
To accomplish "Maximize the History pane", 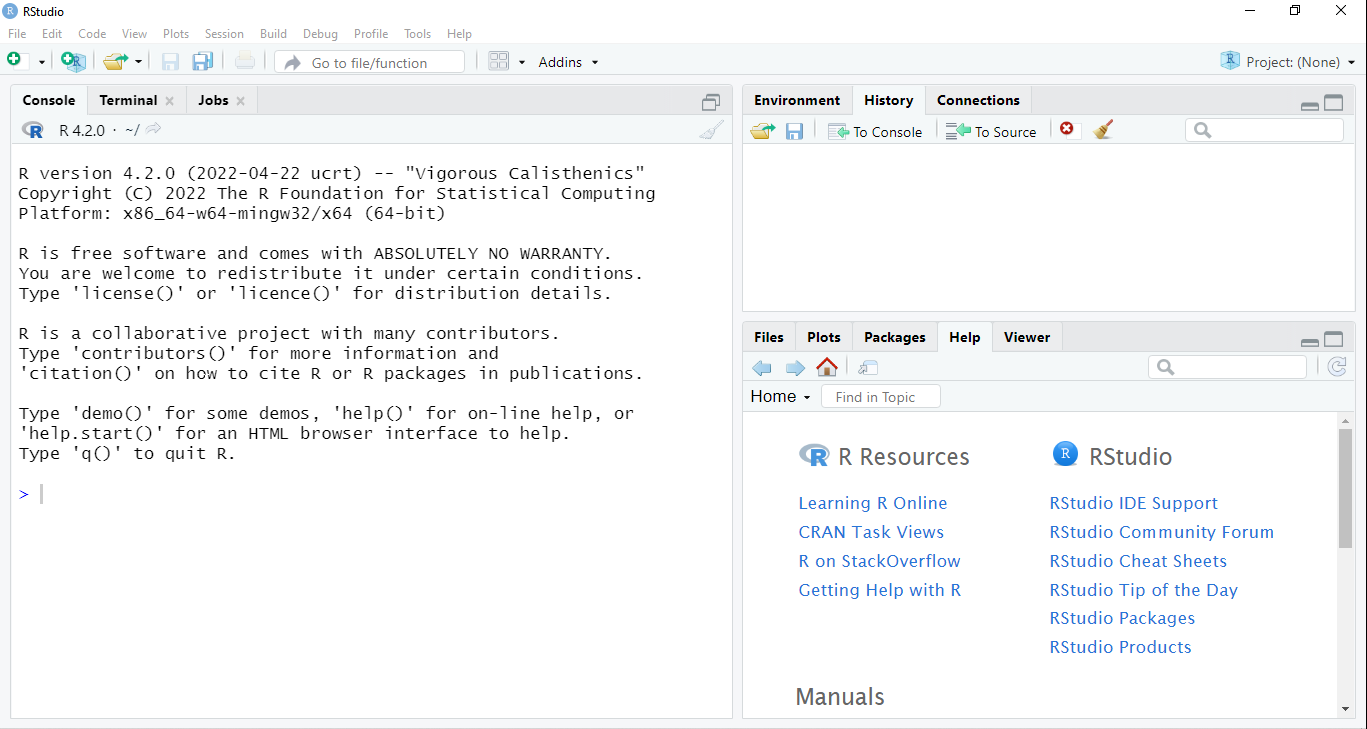I will point(1334,102).
